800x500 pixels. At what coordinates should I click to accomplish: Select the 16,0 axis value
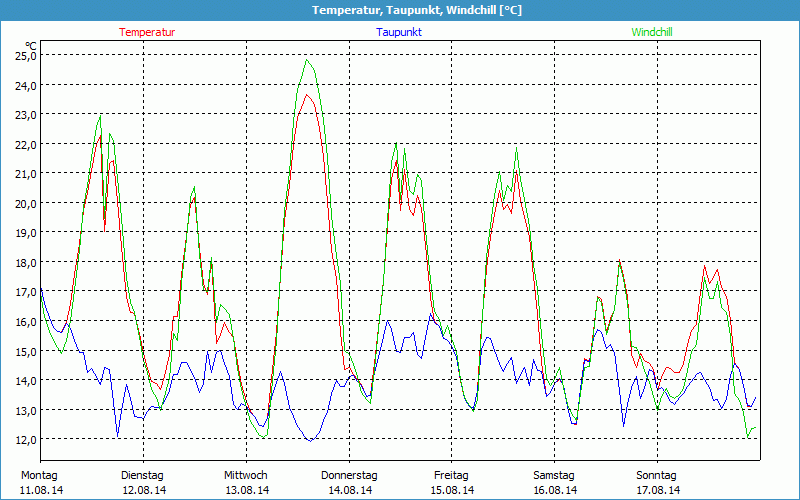point(26,322)
